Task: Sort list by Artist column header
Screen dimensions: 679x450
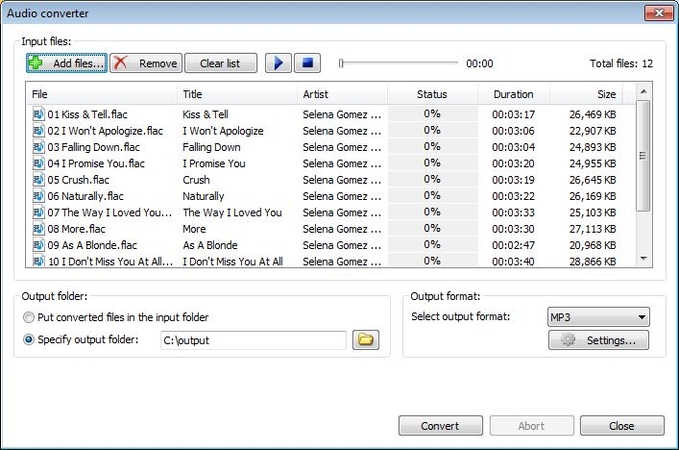Action: tap(343, 94)
